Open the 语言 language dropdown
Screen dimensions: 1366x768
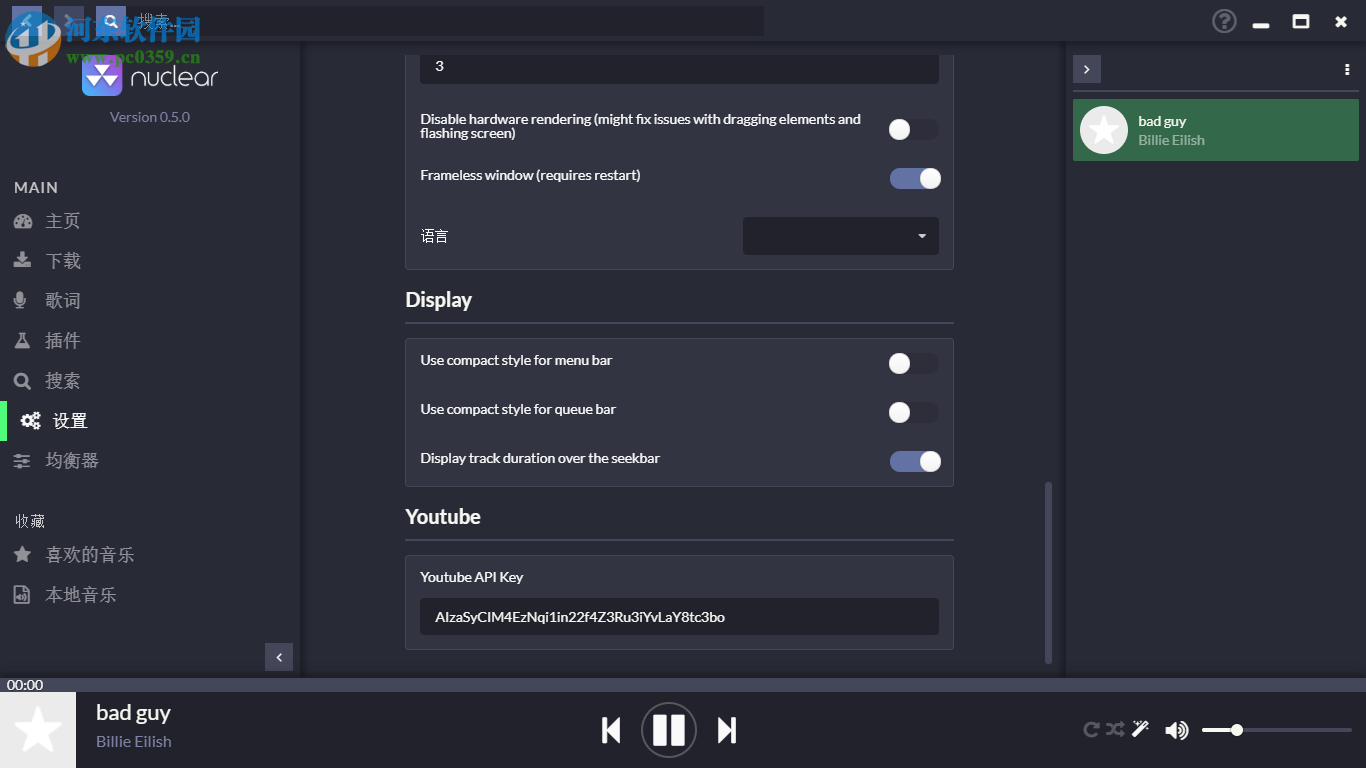coord(841,236)
